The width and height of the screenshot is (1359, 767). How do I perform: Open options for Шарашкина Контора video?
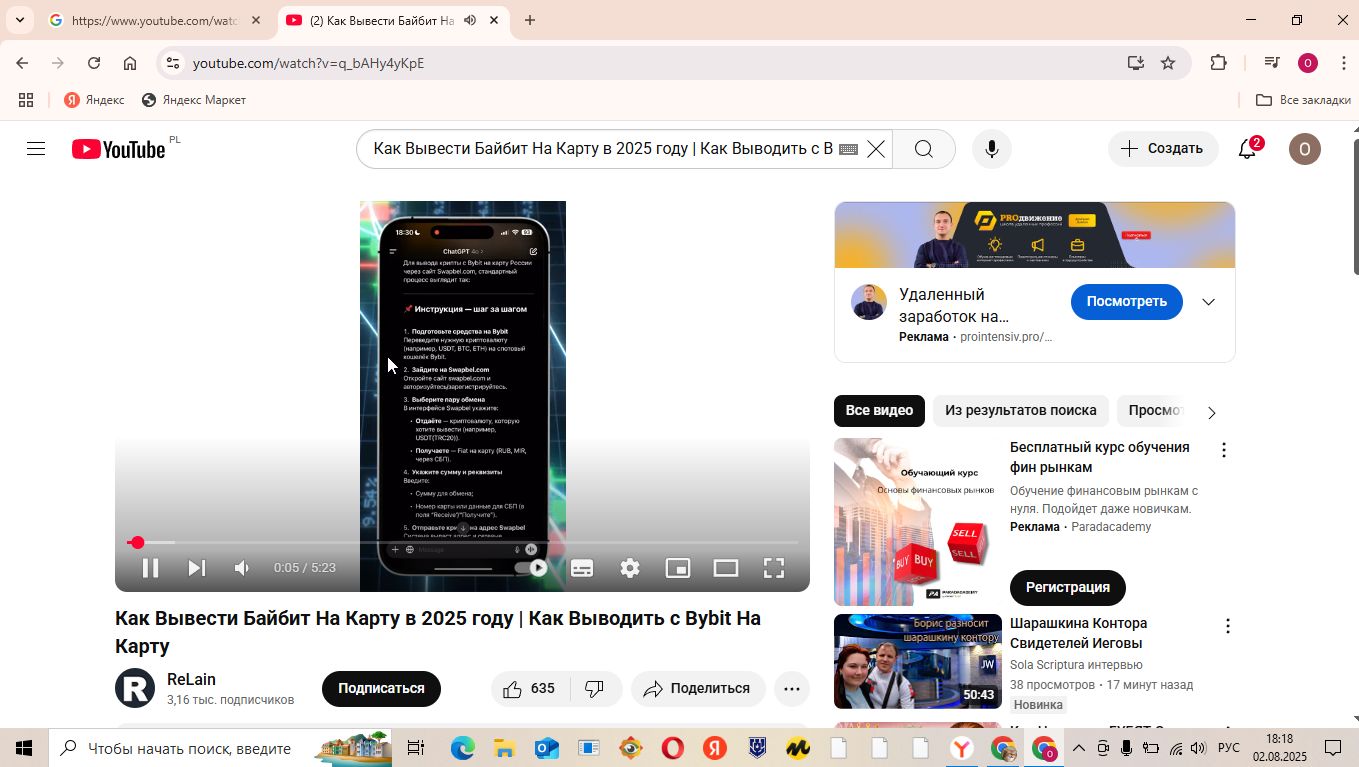1227,627
